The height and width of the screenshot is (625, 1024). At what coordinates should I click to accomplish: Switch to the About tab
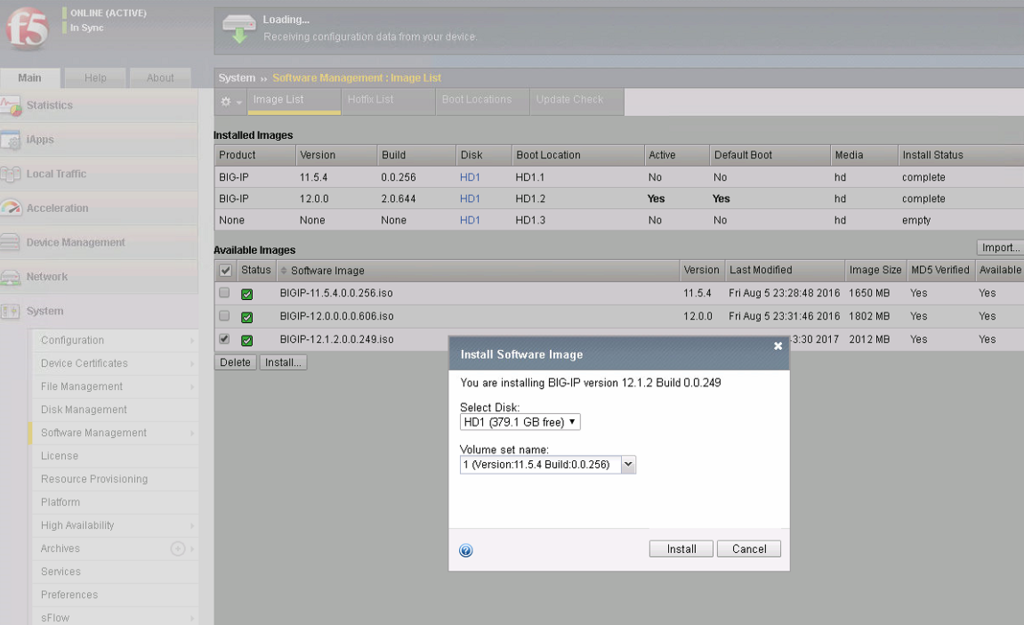161,78
